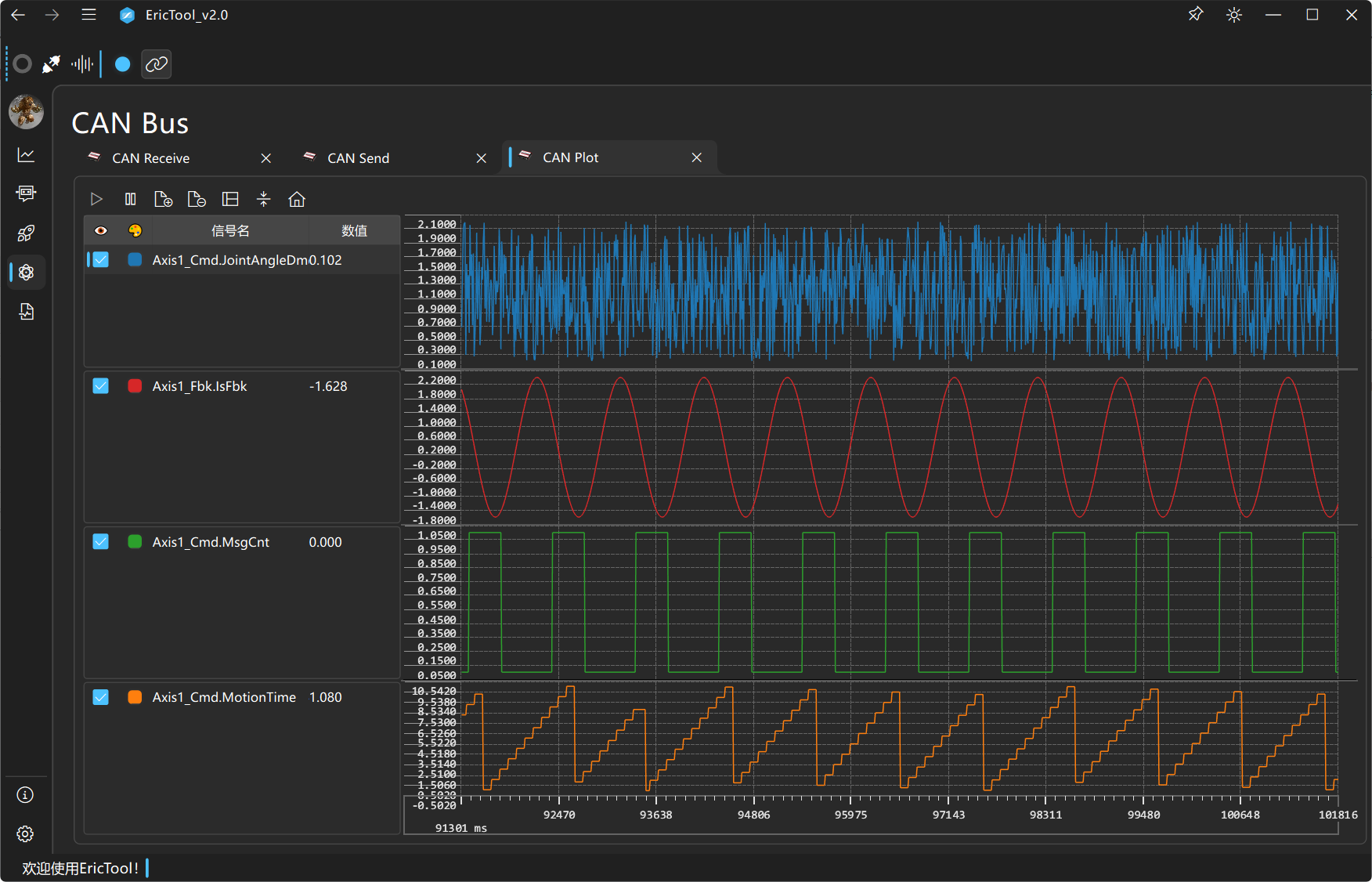
Task: Pause the CAN plot
Action: click(130, 200)
